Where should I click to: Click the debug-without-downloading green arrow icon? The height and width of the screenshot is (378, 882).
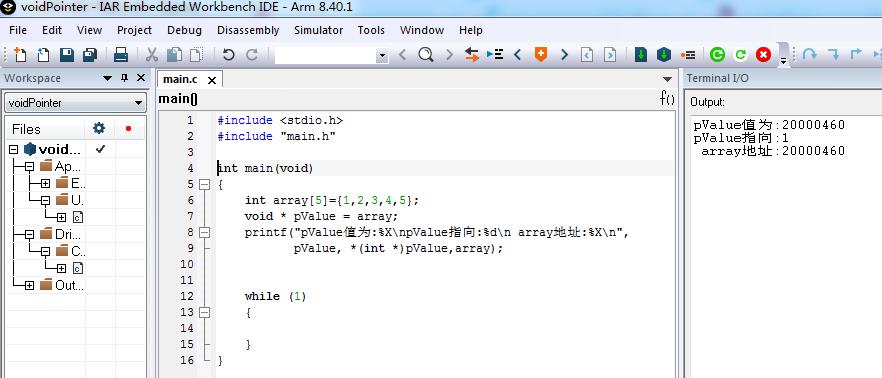coord(740,55)
